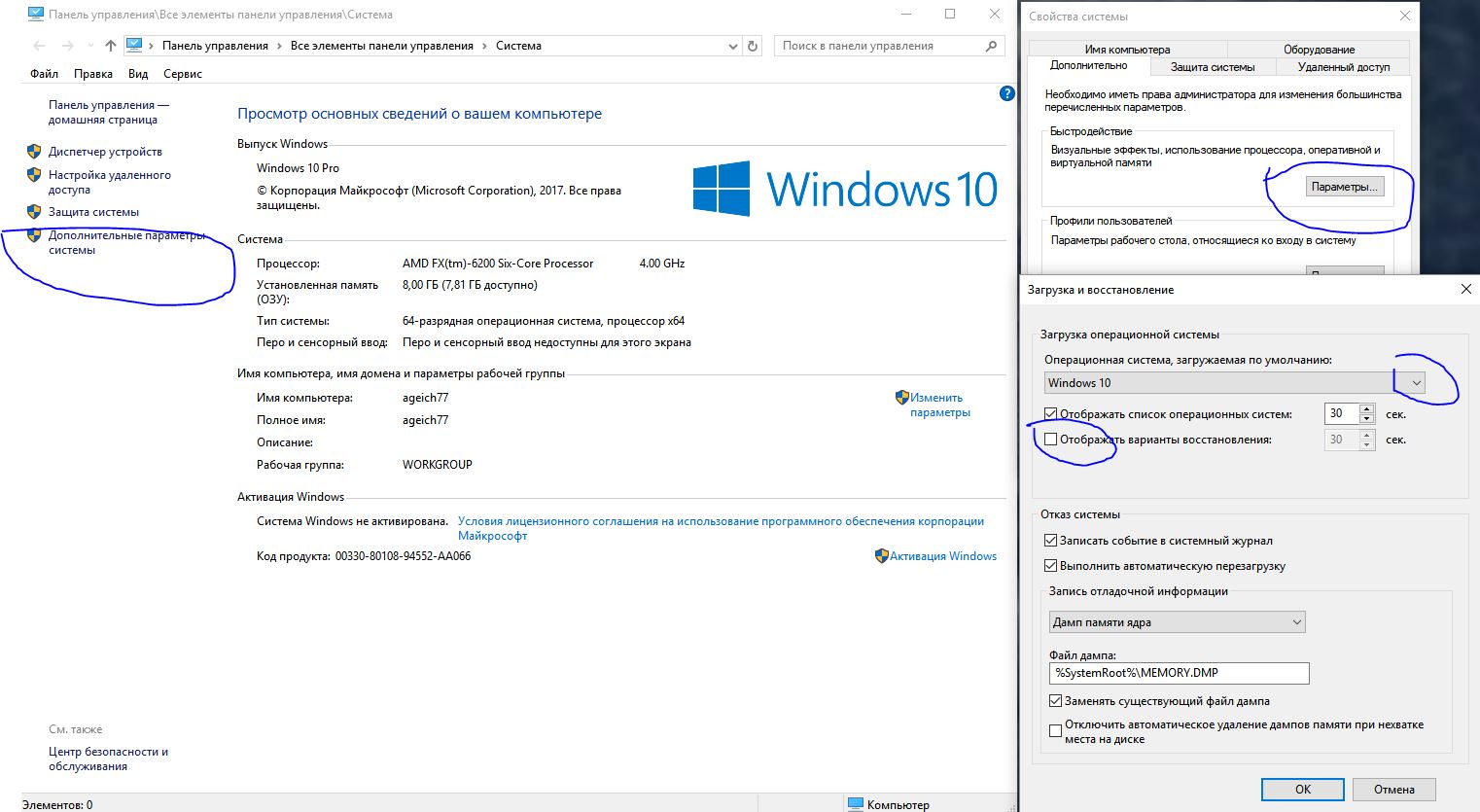
Task: Click Параметры button under Быстродействие
Action: click(x=1345, y=187)
